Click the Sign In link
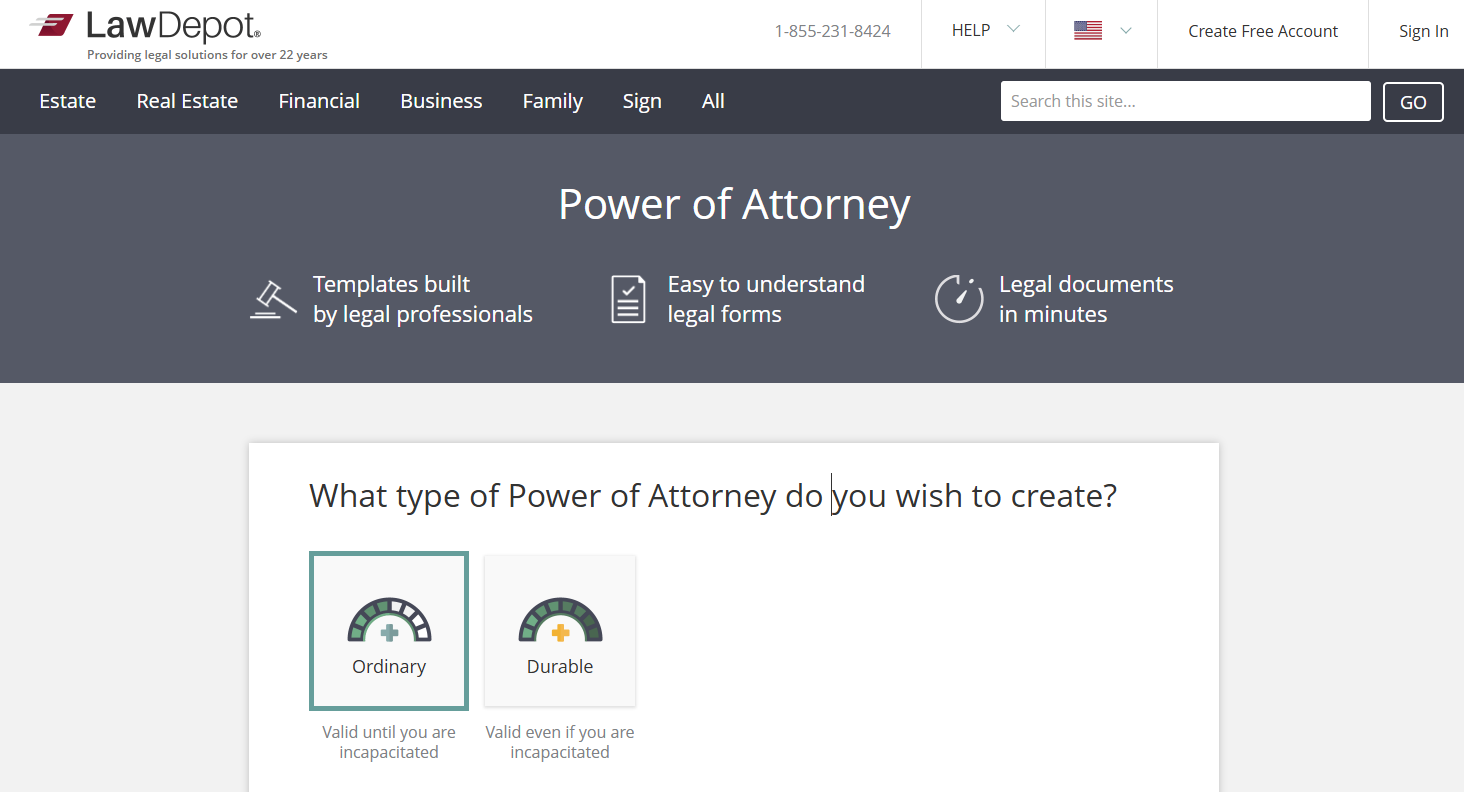Screen dimensions: 1464x792 point(1423,31)
